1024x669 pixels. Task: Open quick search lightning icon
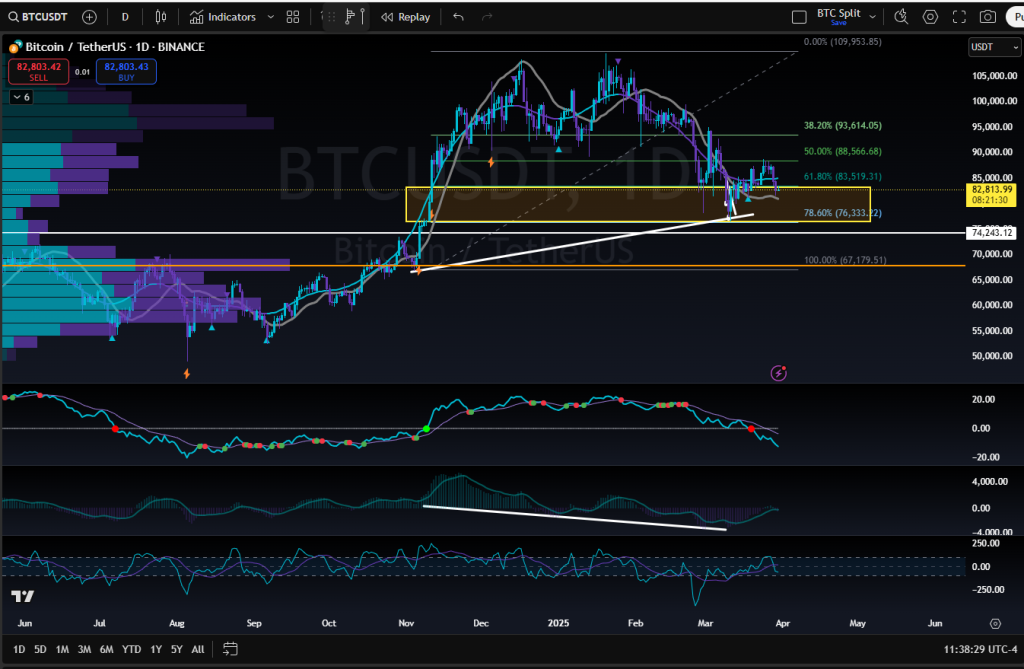pyautogui.click(x=901, y=17)
